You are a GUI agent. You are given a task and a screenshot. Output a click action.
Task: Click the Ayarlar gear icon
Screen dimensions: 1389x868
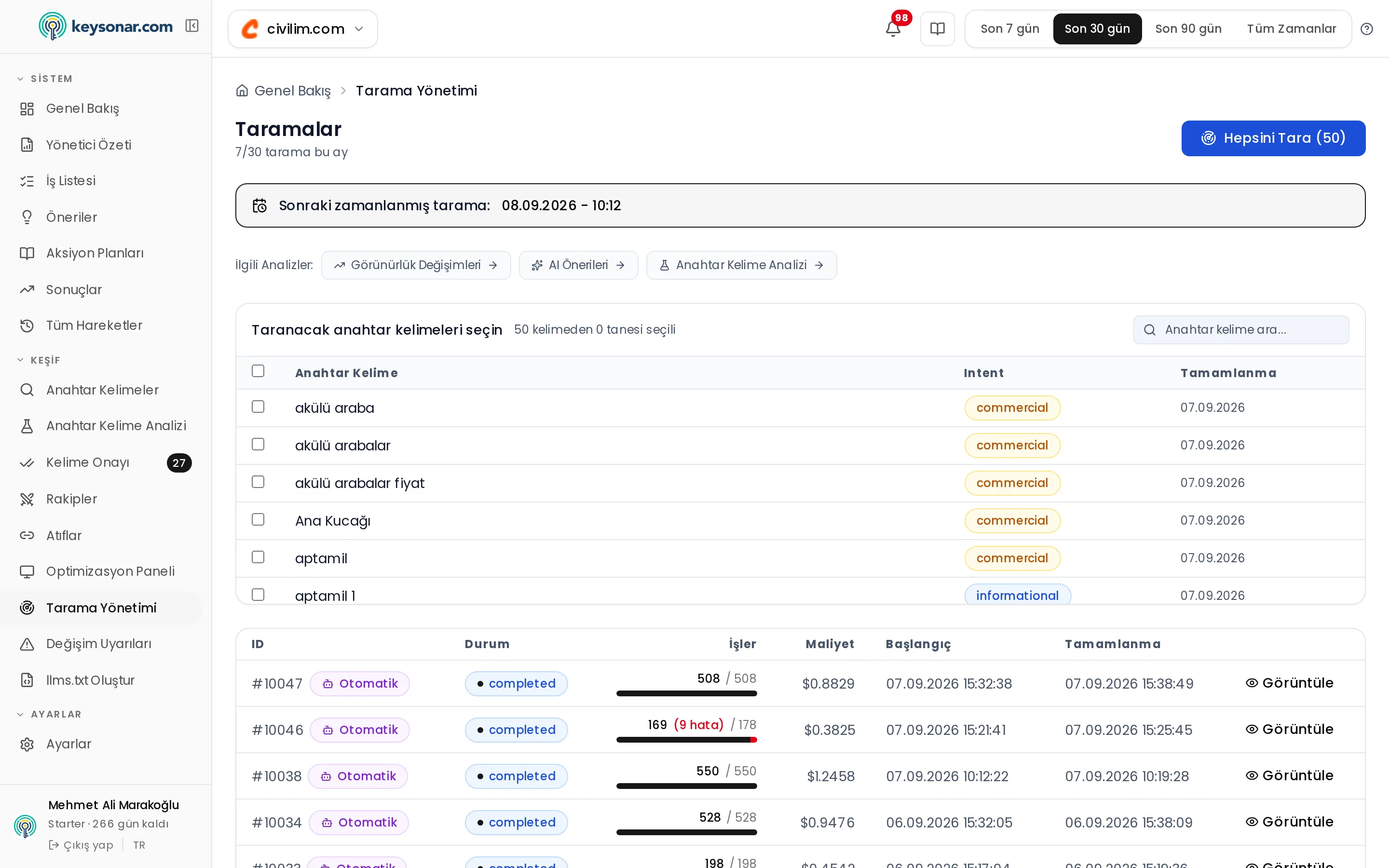point(27,744)
